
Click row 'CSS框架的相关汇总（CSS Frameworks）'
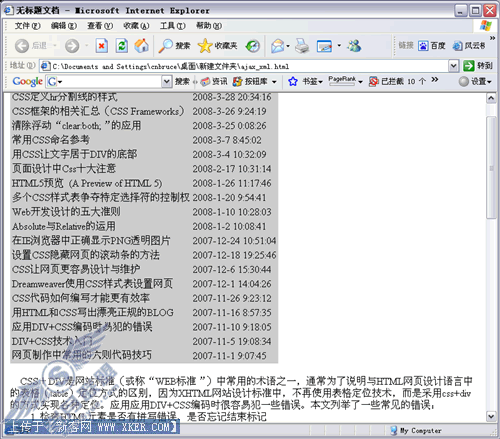pyautogui.click(x=144, y=111)
